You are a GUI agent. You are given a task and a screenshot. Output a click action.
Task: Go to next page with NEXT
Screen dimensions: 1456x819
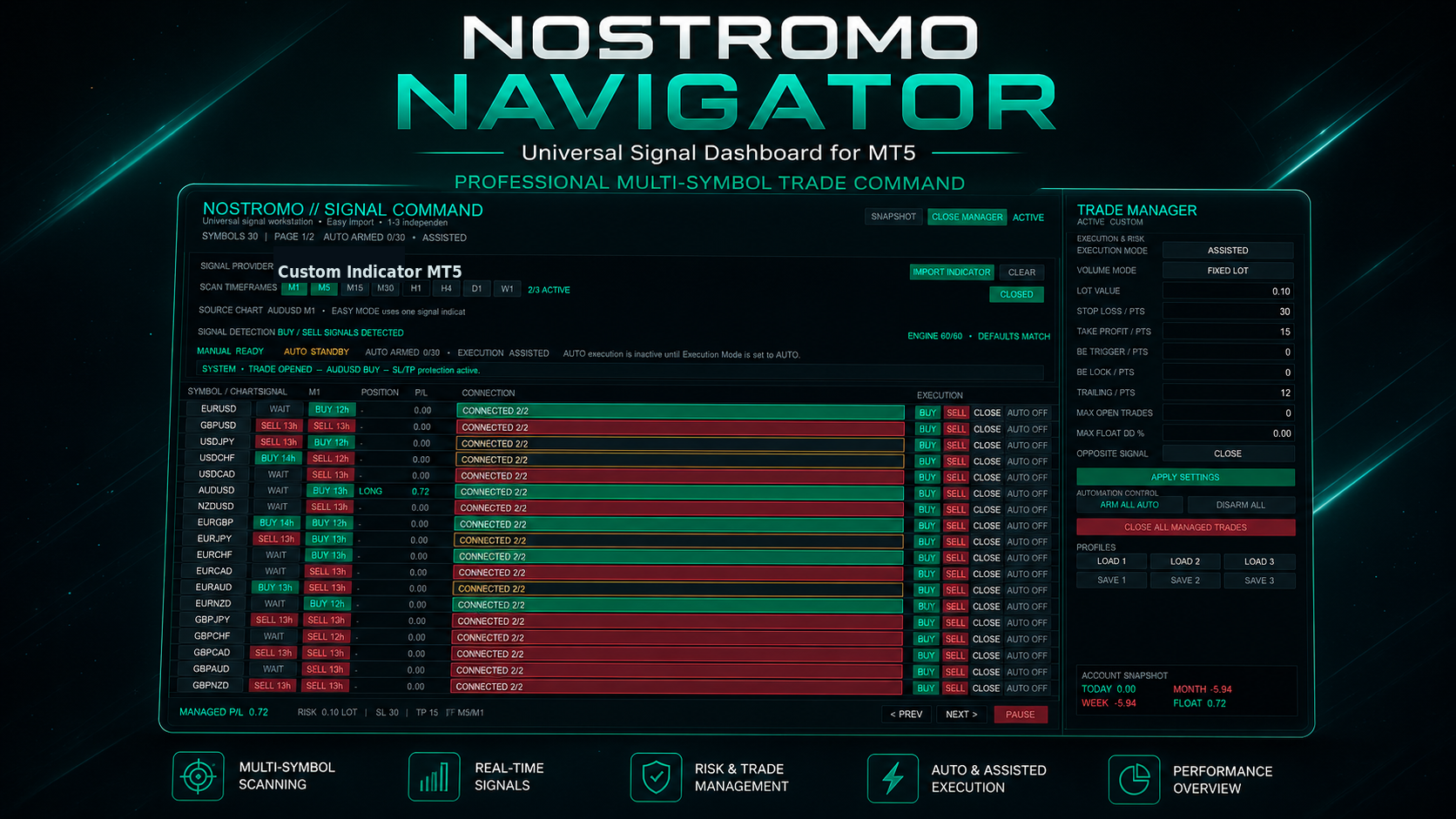pos(961,714)
